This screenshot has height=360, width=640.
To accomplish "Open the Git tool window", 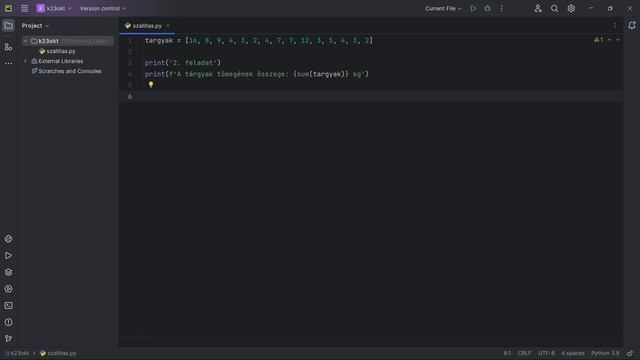I will pyautogui.click(x=8, y=339).
